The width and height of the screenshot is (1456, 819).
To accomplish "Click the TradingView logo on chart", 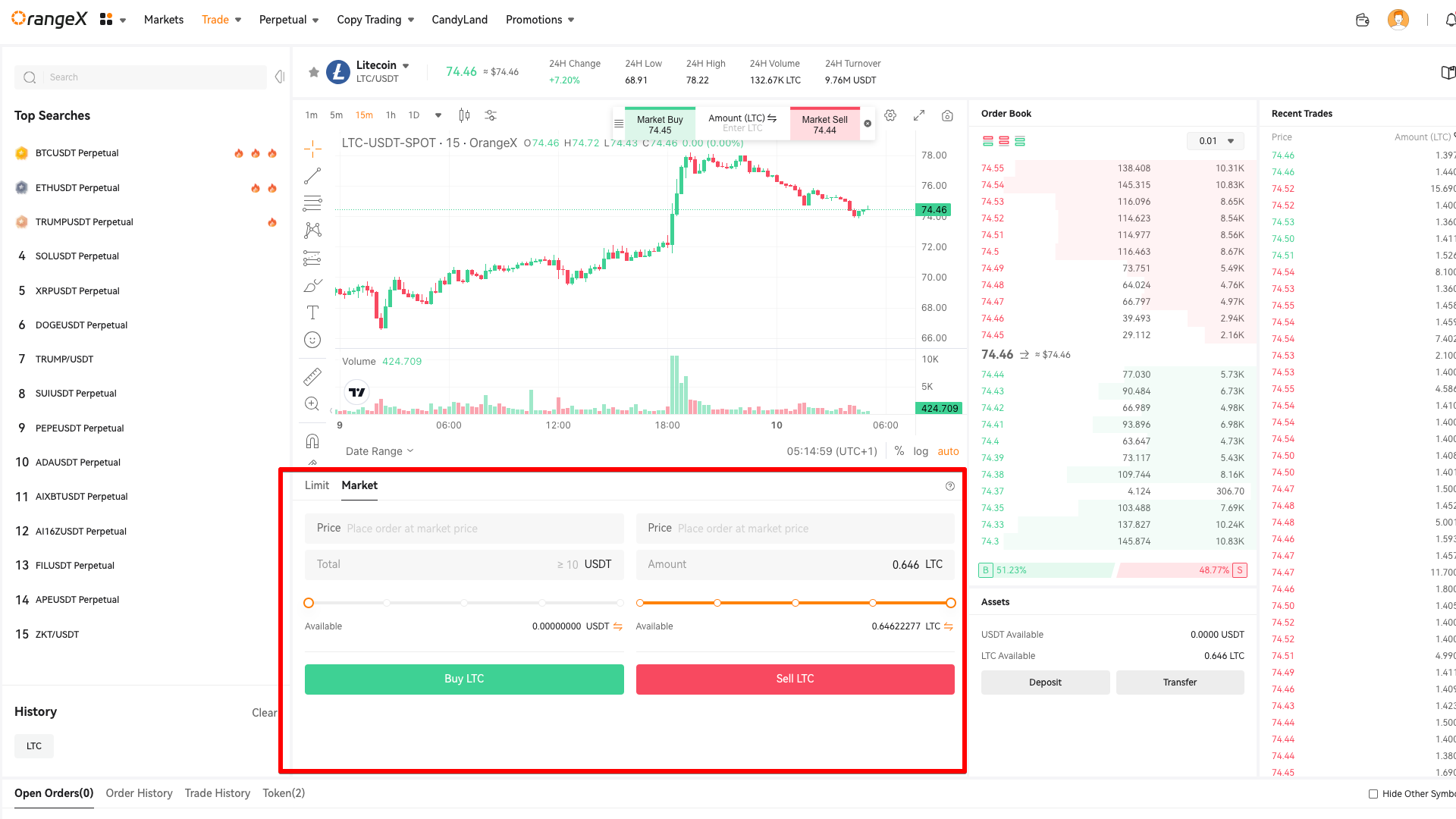I will pyautogui.click(x=357, y=392).
